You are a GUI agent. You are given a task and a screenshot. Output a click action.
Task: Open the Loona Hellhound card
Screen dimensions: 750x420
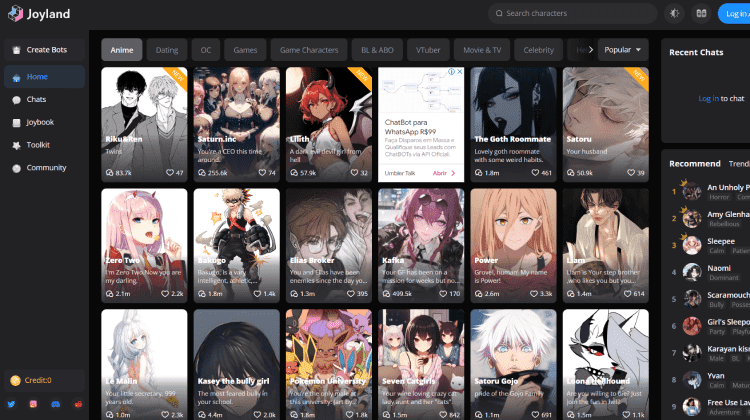point(606,365)
